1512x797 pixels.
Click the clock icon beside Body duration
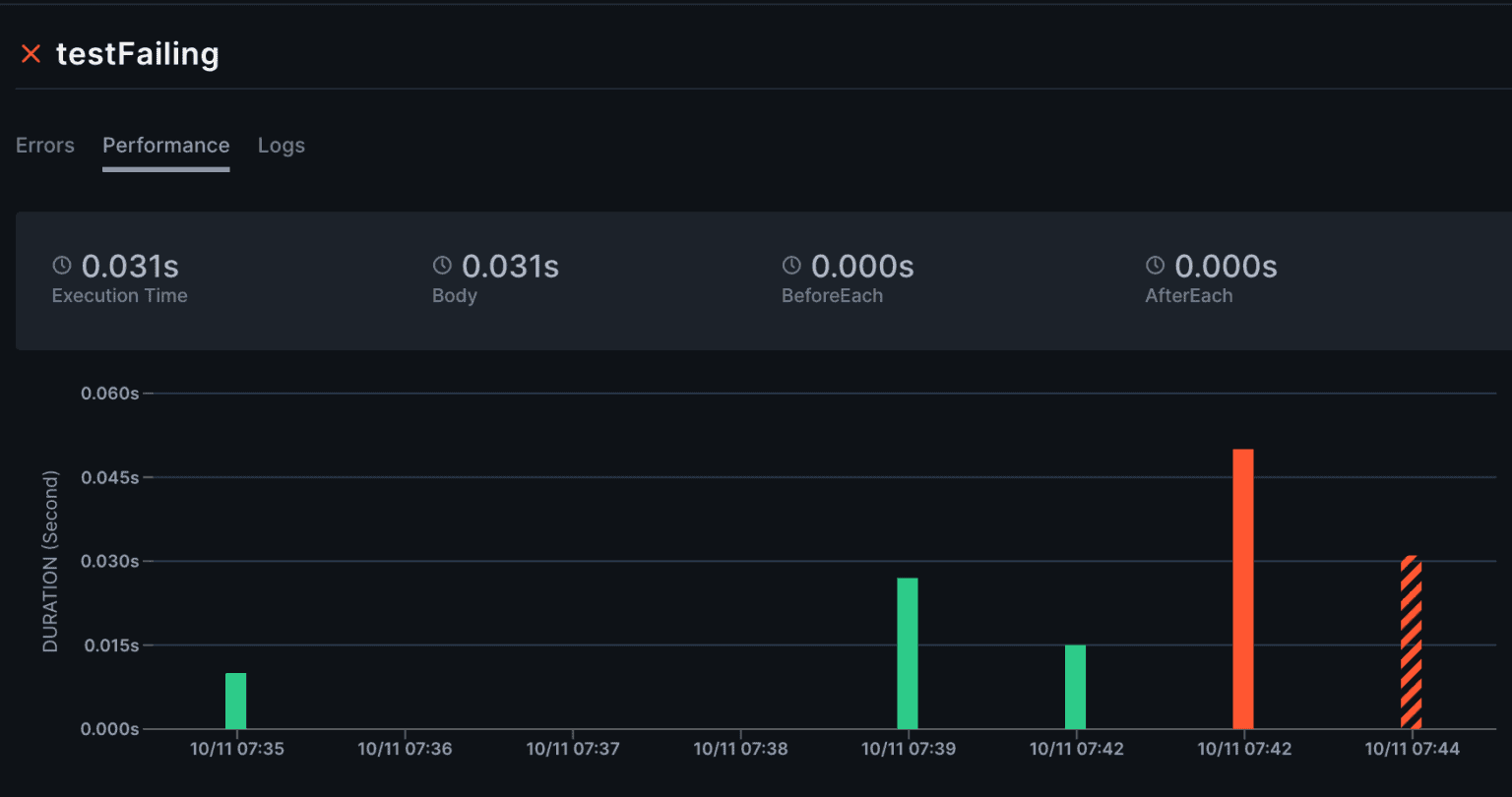pos(442,266)
